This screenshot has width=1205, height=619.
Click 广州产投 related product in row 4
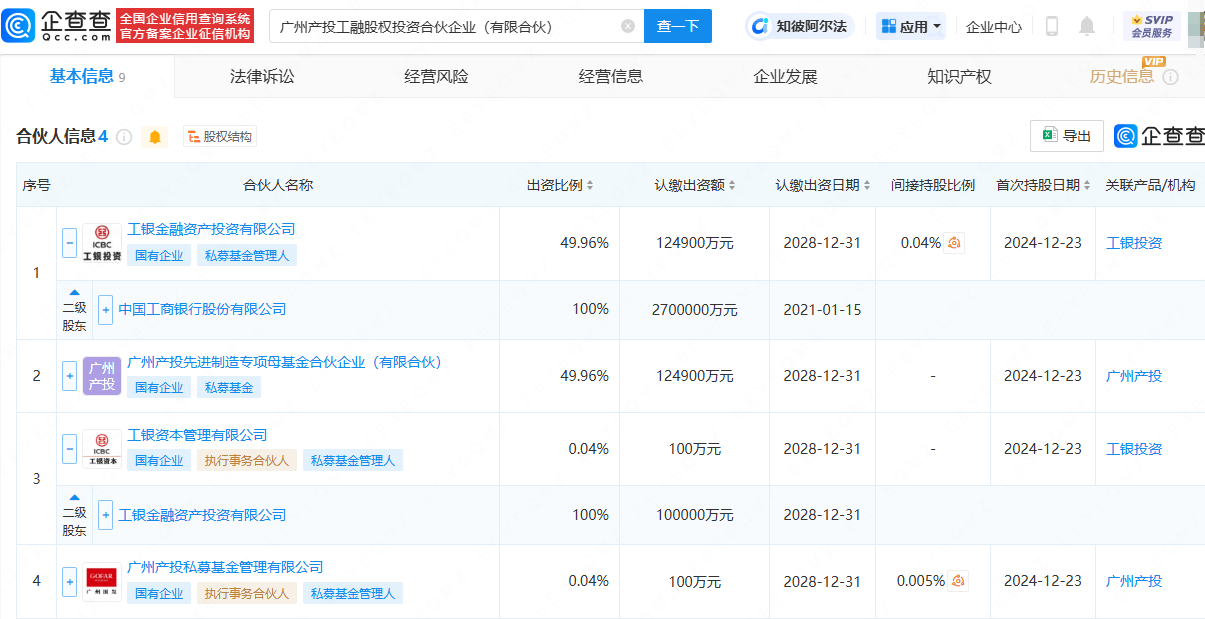click(x=1134, y=581)
